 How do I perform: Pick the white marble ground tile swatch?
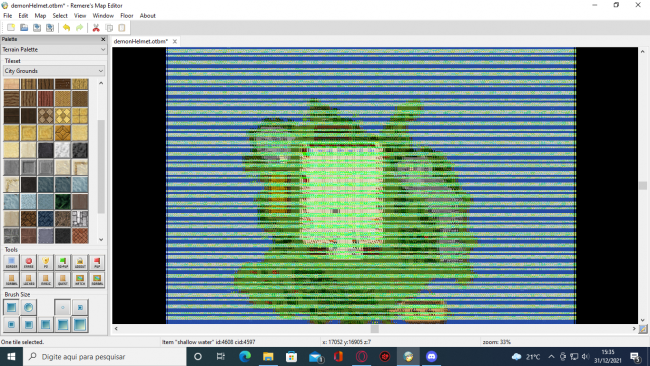click(63, 150)
